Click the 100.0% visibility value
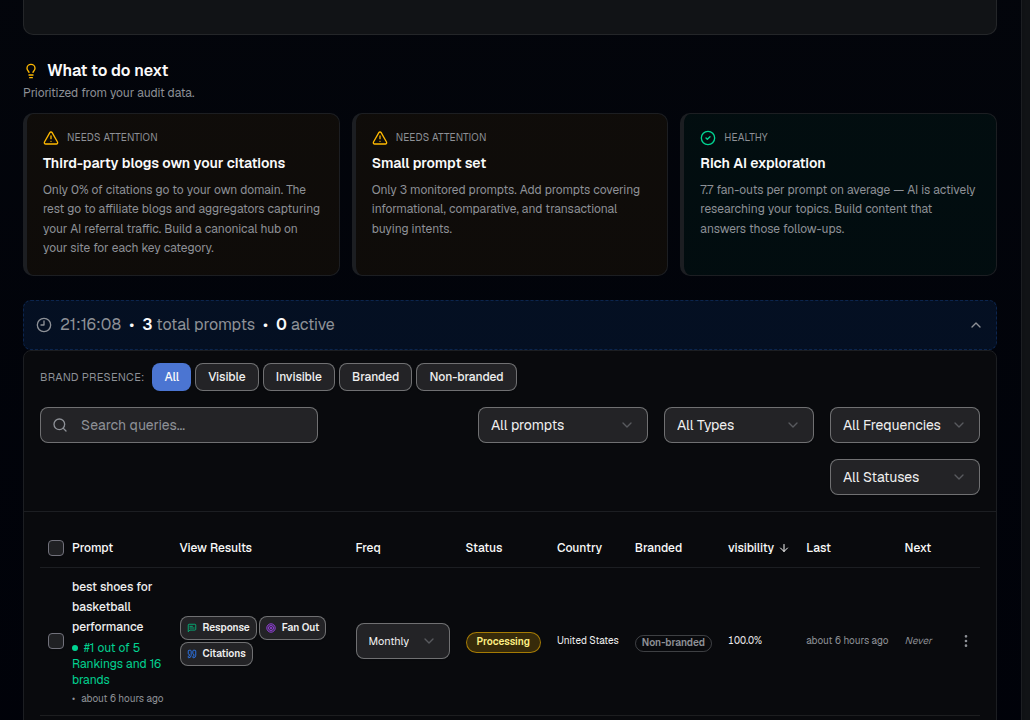 [745, 641]
